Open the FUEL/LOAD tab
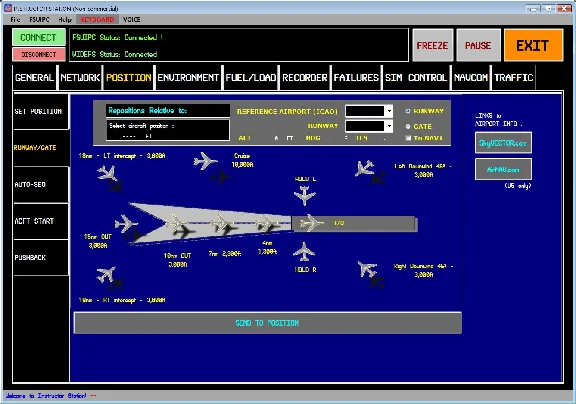The height and width of the screenshot is (404, 576). pyautogui.click(x=251, y=77)
